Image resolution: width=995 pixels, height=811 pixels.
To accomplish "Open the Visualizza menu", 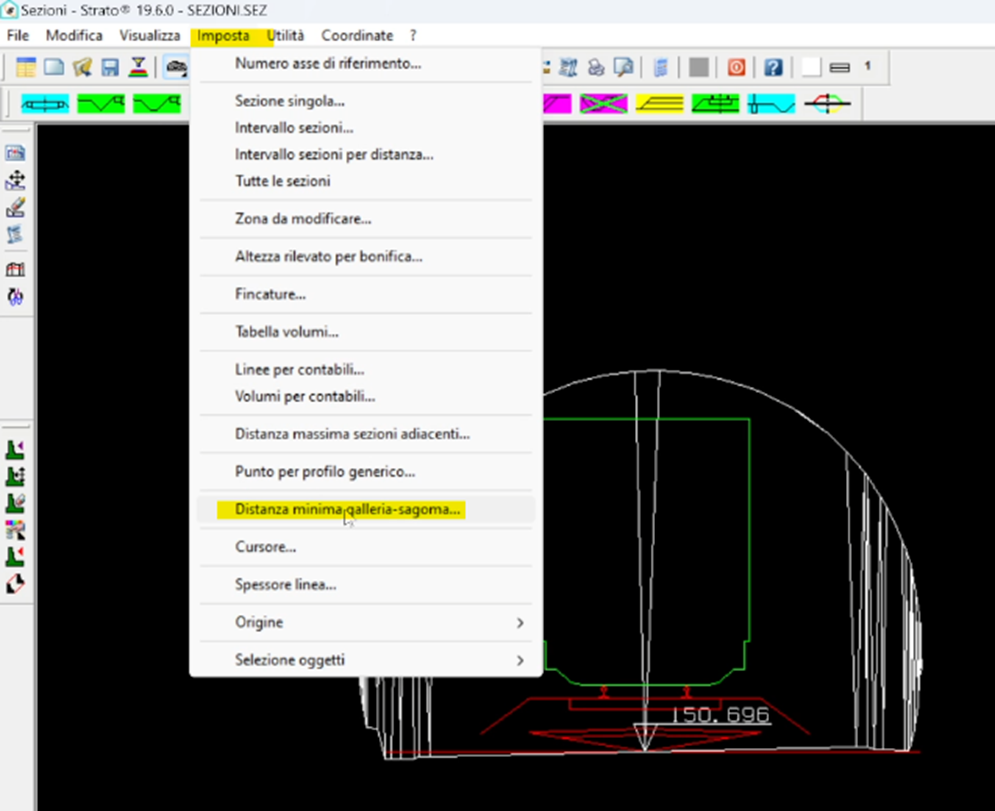I will (150, 35).
